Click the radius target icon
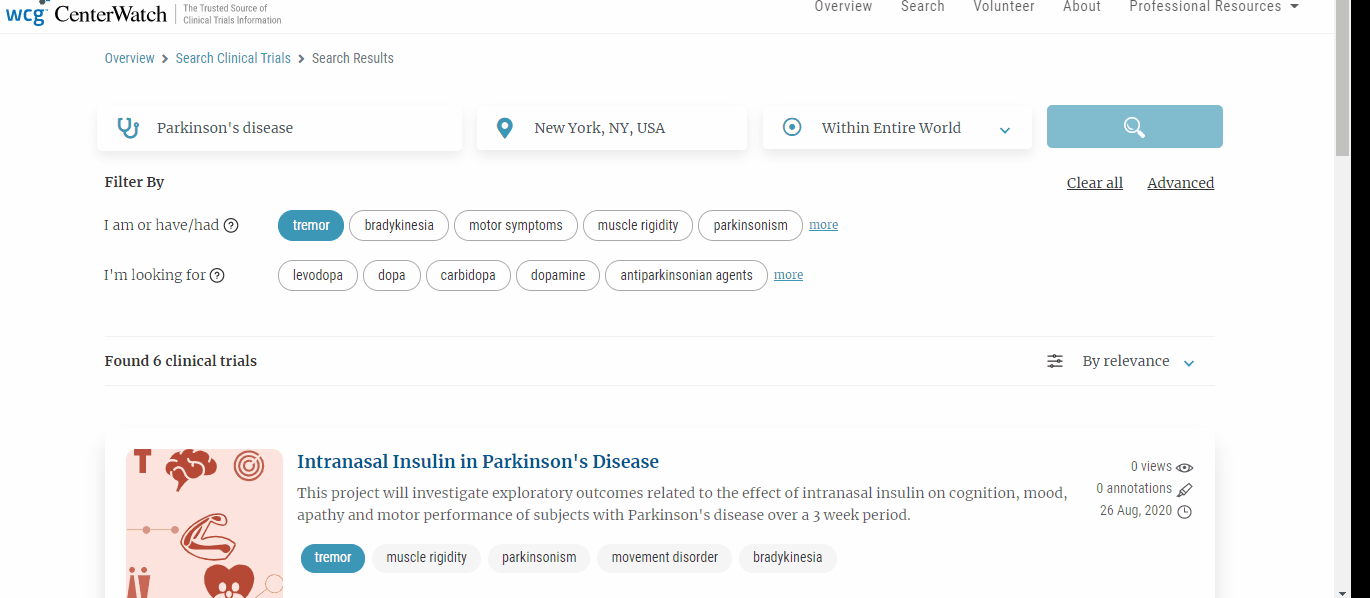 click(792, 128)
